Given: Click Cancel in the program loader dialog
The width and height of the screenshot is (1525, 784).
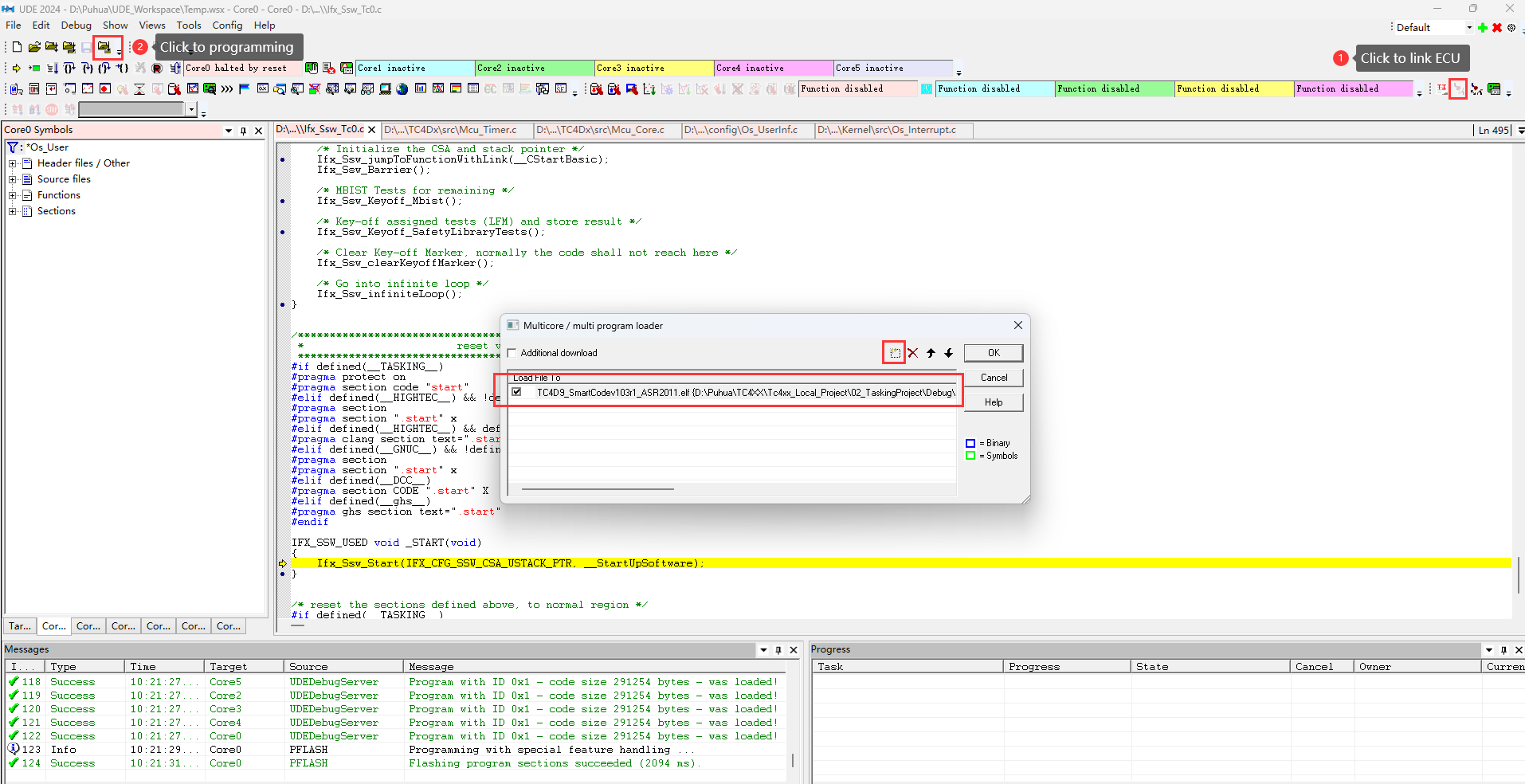Looking at the screenshot, I should pos(993,378).
